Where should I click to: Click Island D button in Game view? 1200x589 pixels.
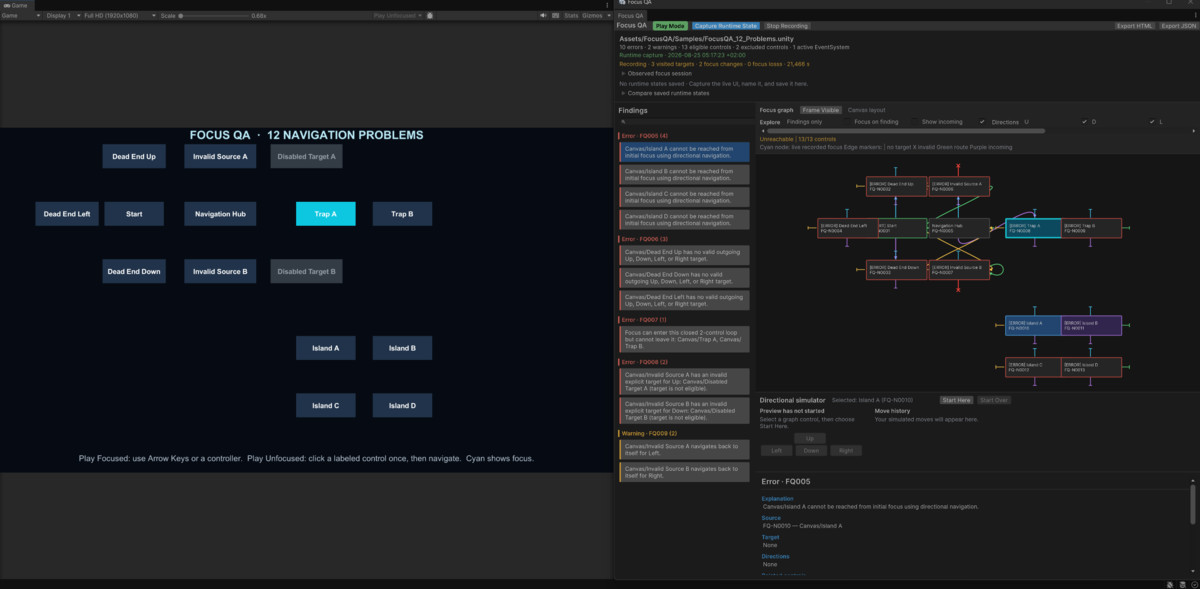coord(401,405)
